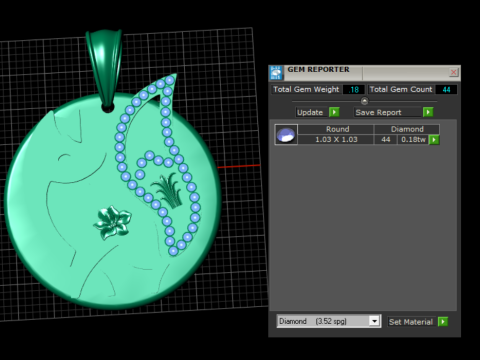Click the 0.18tw weight cell
Image resolution: width=480 pixels, height=360 pixels.
tap(413, 139)
